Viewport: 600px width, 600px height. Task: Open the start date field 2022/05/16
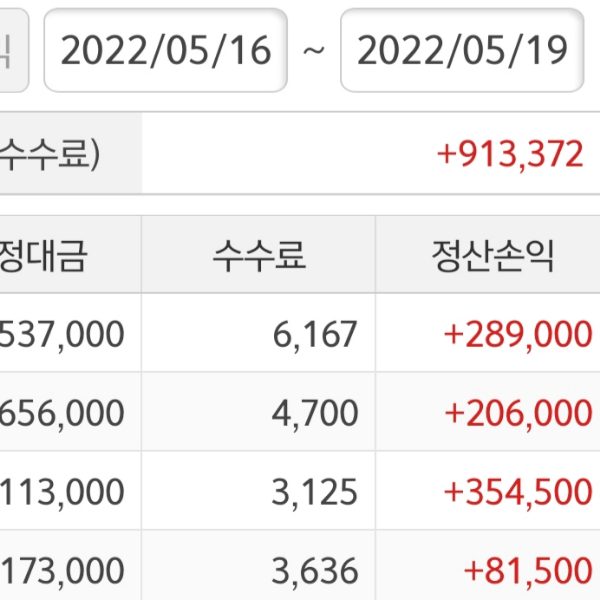point(165,51)
